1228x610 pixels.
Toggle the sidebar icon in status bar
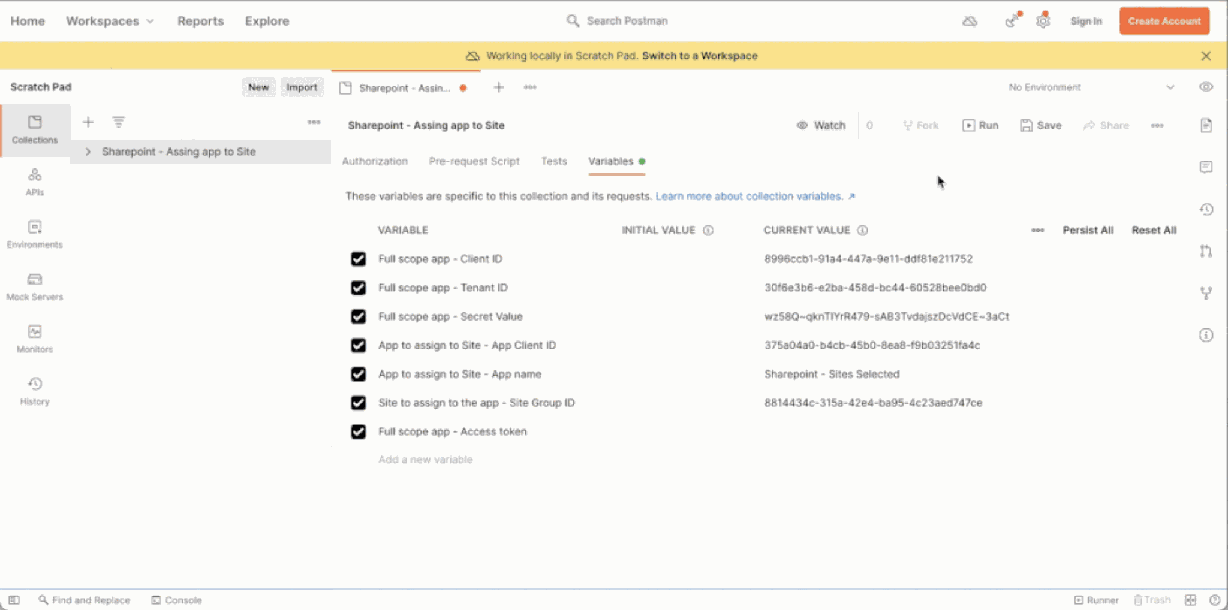(14, 600)
